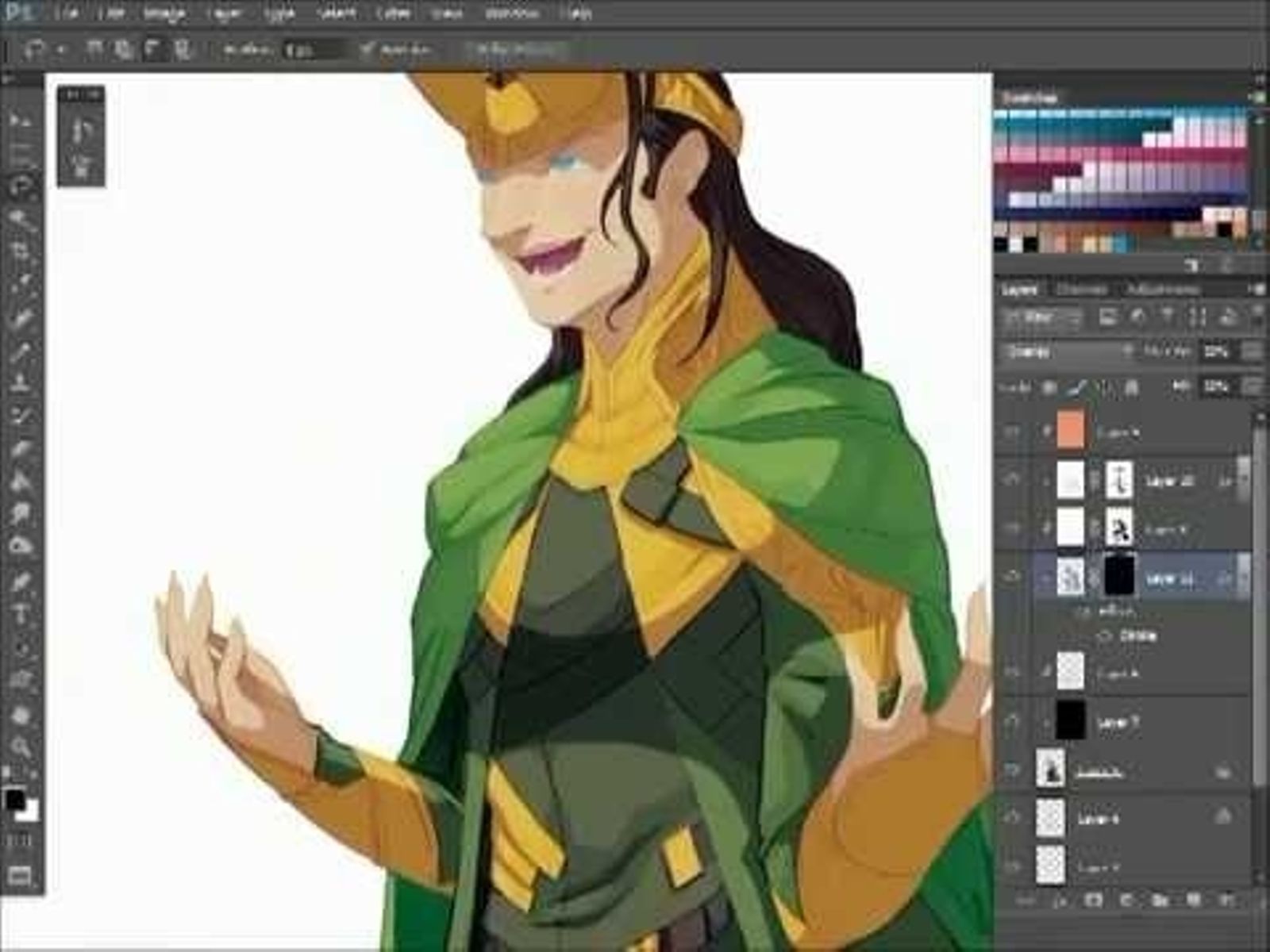Select the Eraser tool
This screenshot has width=1270, height=952.
pos(20,449)
